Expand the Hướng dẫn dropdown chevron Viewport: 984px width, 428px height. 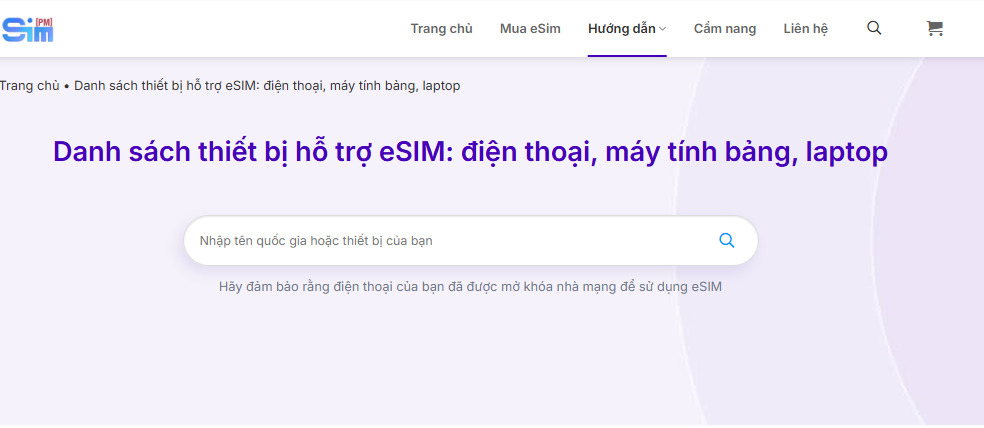tap(663, 29)
